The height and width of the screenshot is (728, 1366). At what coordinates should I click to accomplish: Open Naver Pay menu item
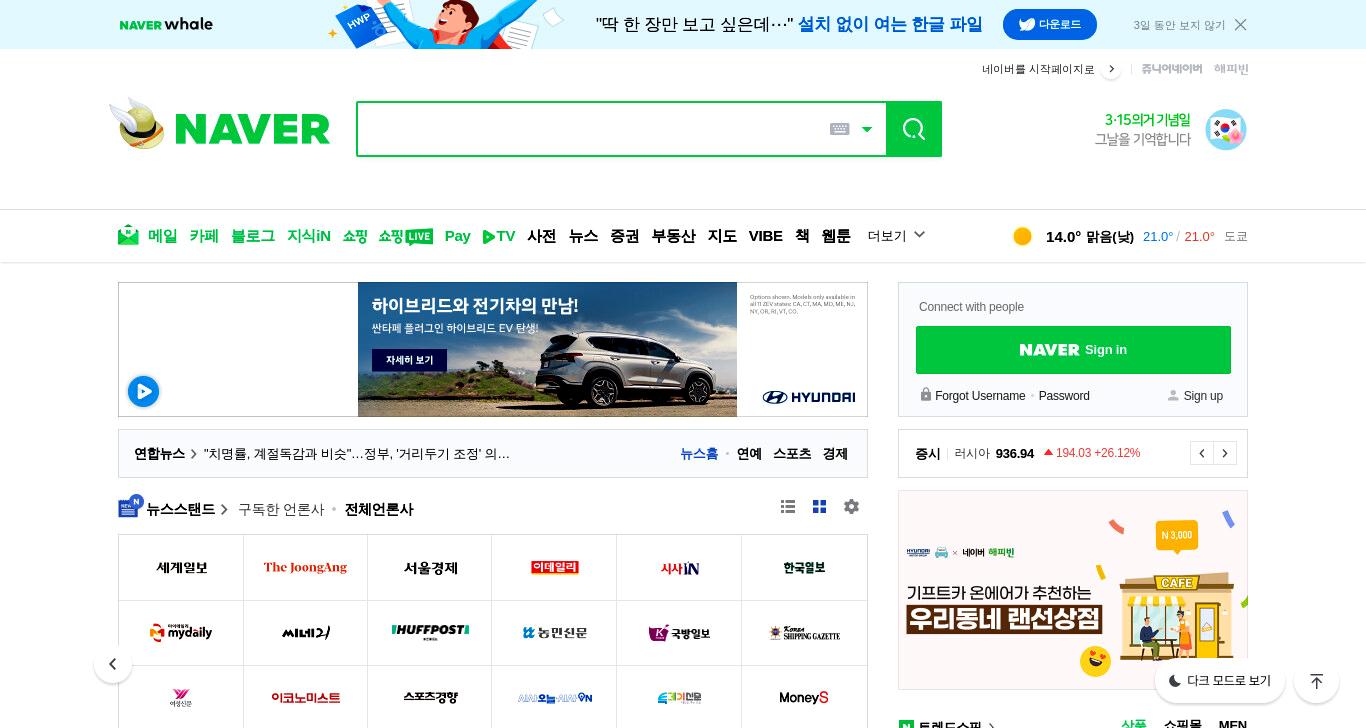(x=458, y=236)
